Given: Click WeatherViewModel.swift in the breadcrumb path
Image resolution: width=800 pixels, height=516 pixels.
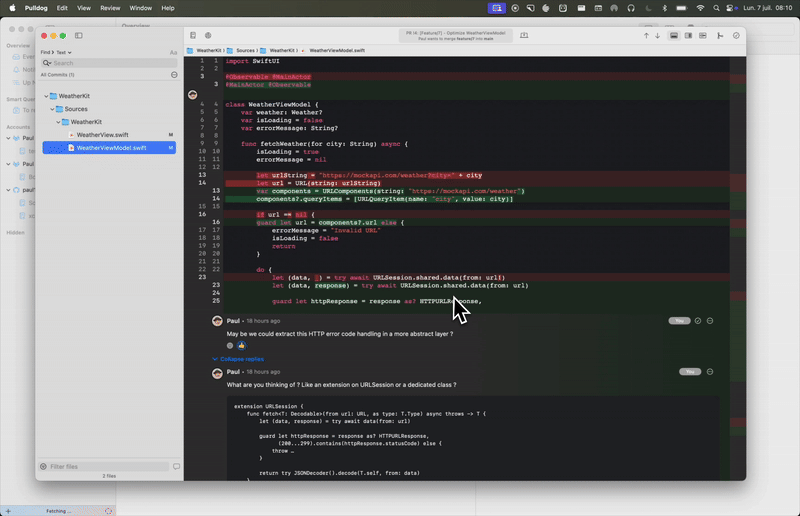Looking at the screenshot, I should [337, 51].
